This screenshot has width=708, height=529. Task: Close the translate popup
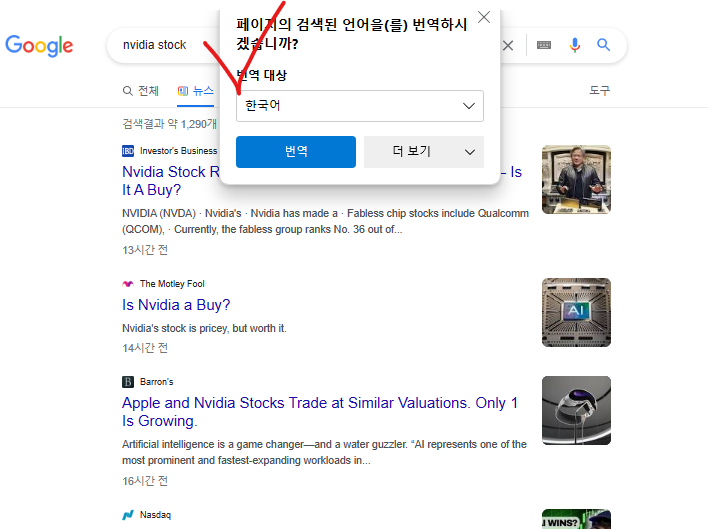[484, 17]
